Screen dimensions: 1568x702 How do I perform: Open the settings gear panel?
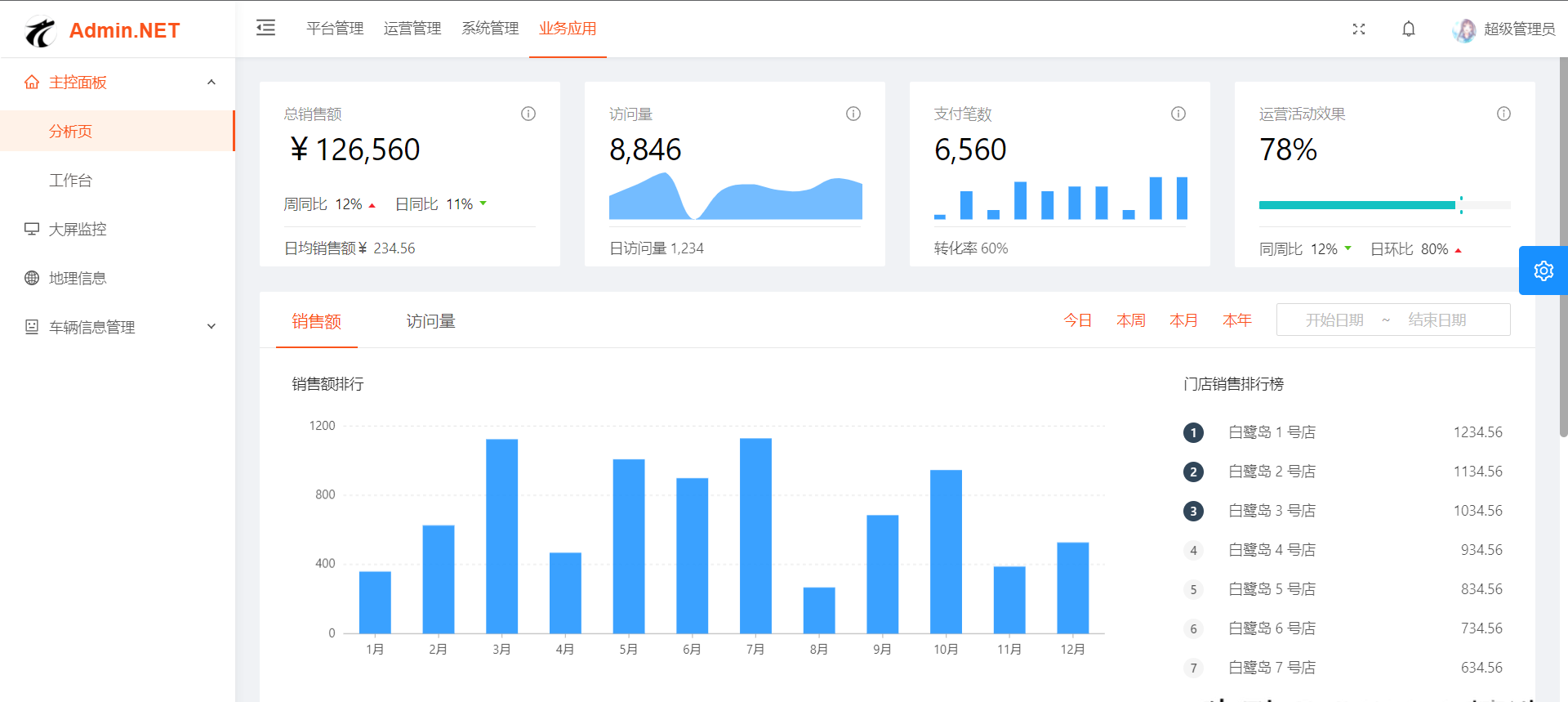point(1543,271)
